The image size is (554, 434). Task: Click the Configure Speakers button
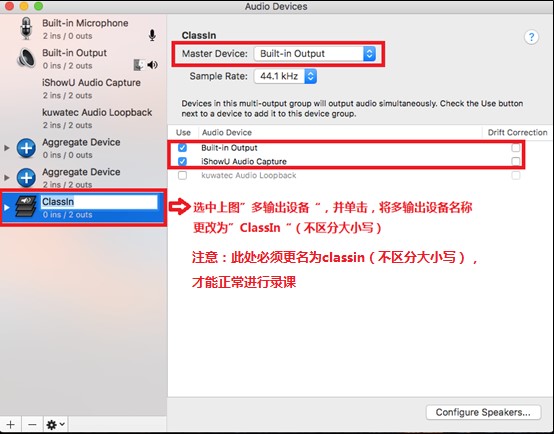pos(483,412)
